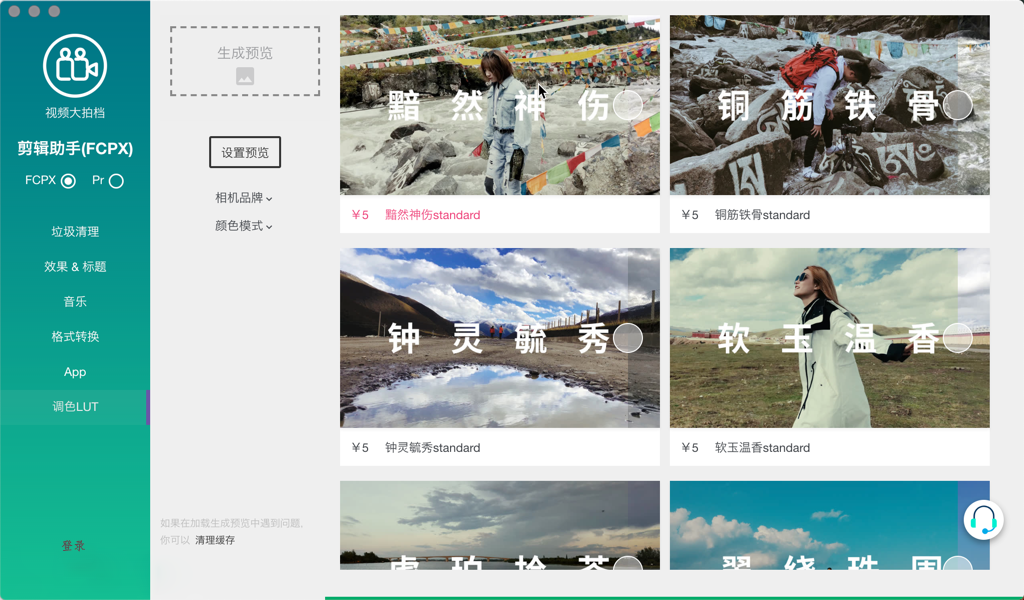
Task: Open the customer support headset icon
Action: 983,520
